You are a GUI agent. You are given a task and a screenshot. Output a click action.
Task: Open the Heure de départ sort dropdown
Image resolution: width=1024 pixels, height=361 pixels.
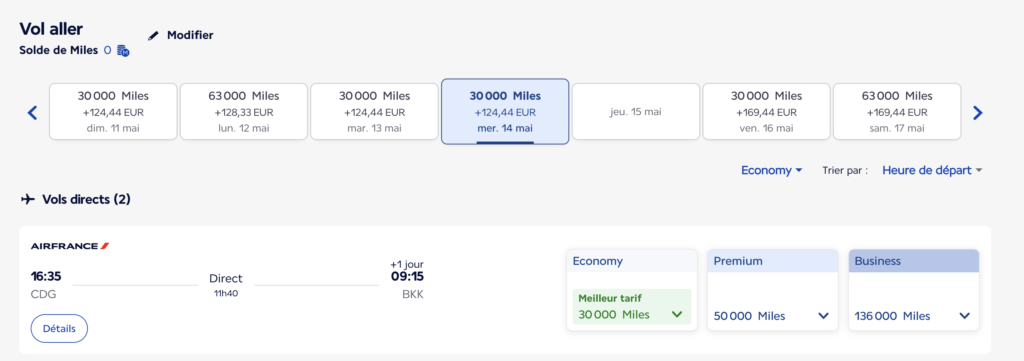932,170
